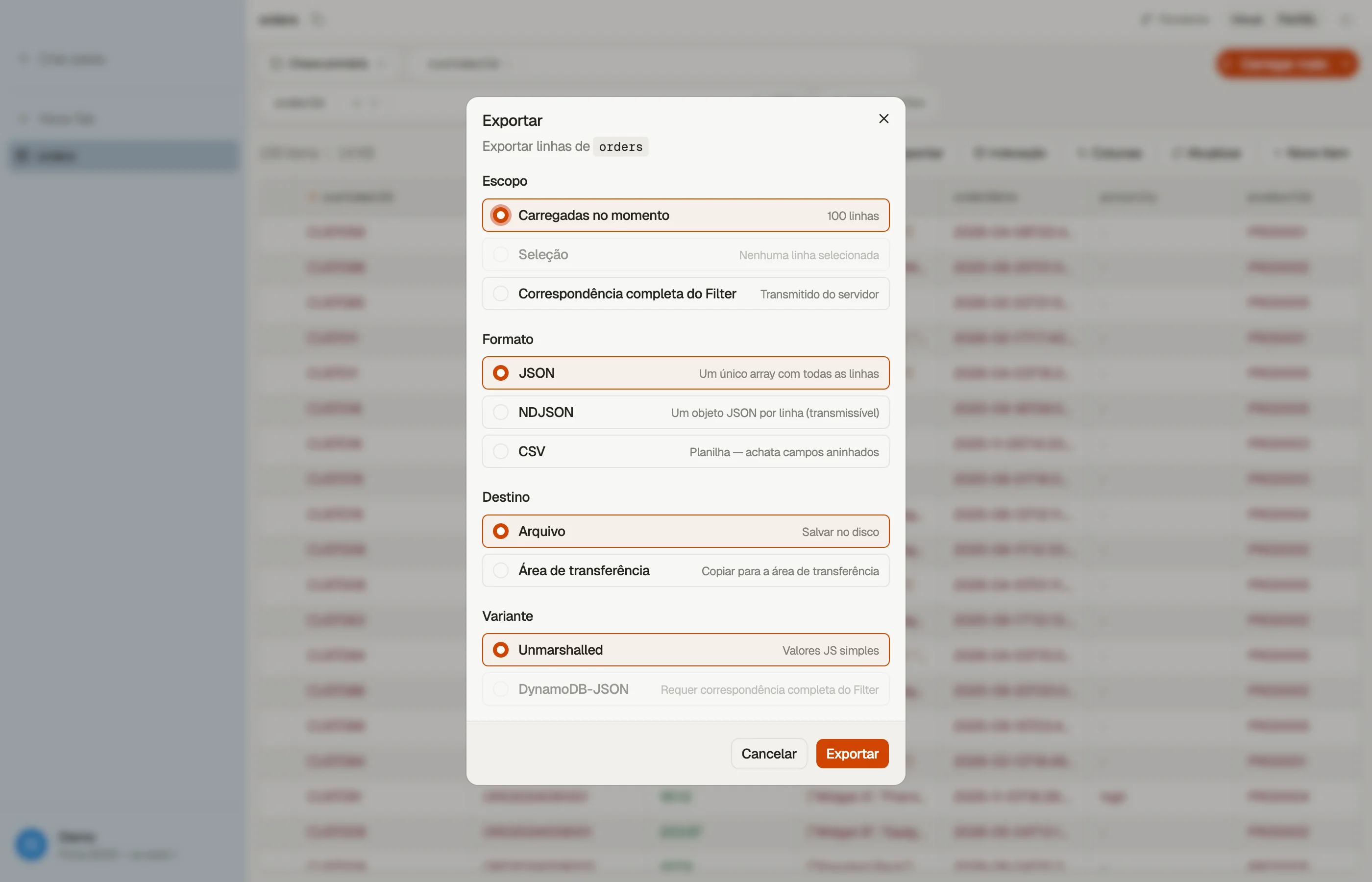Viewport: 1372px width, 882px height.
Task: Click the Cancelar button
Action: pyautogui.click(x=768, y=754)
